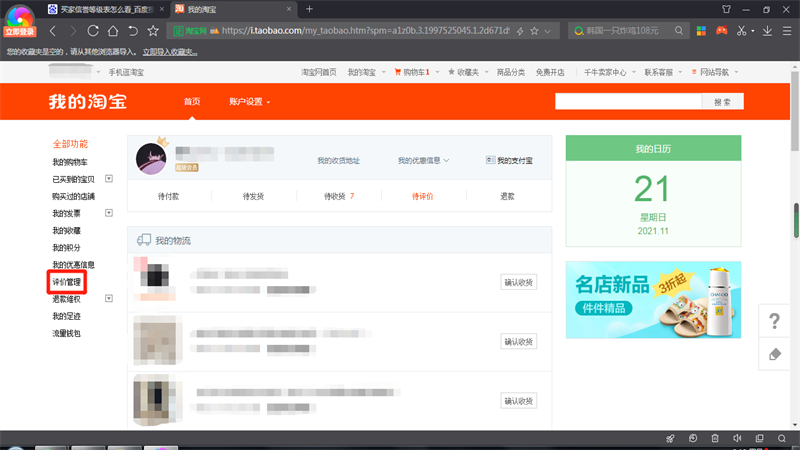Open 我的收藏 sidebar link
The height and width of the screenshot is (450, 800).
[x=66, y=231]
